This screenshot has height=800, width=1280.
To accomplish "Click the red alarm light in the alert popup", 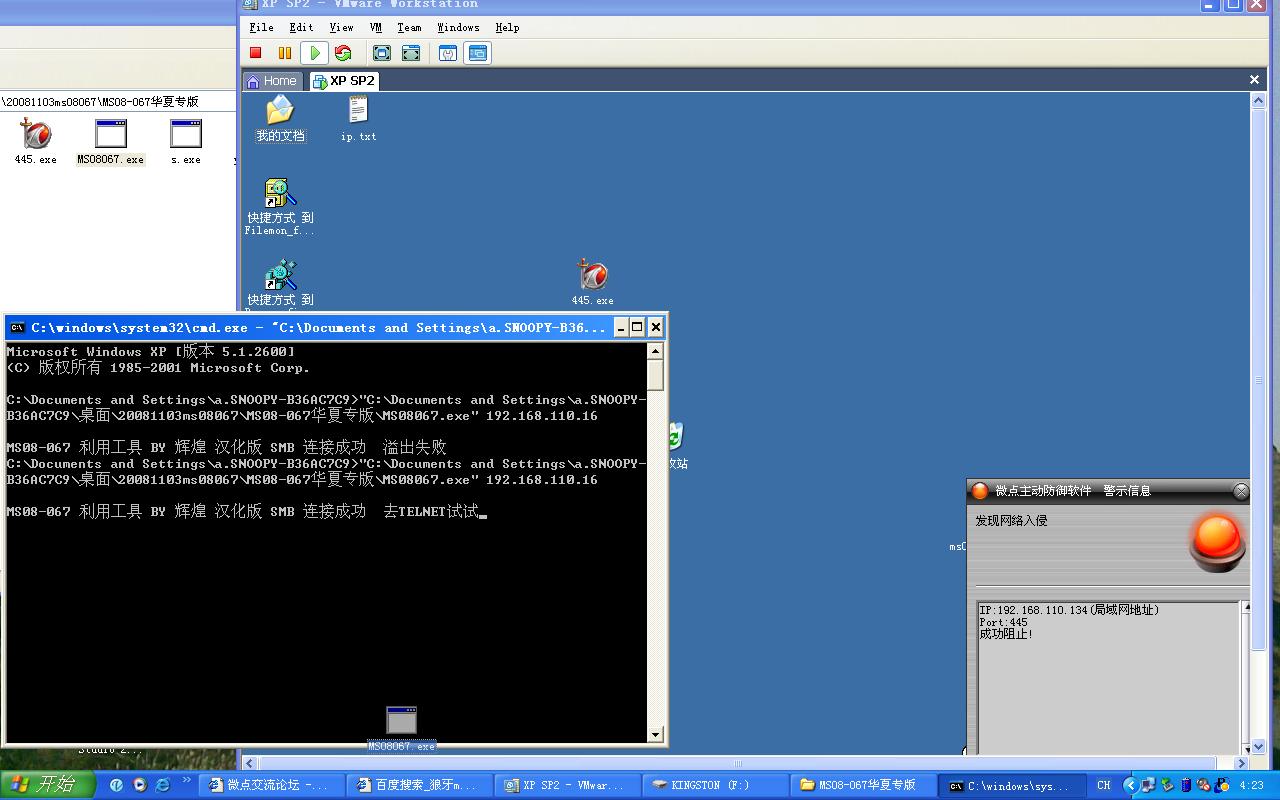I will 1217,542.
